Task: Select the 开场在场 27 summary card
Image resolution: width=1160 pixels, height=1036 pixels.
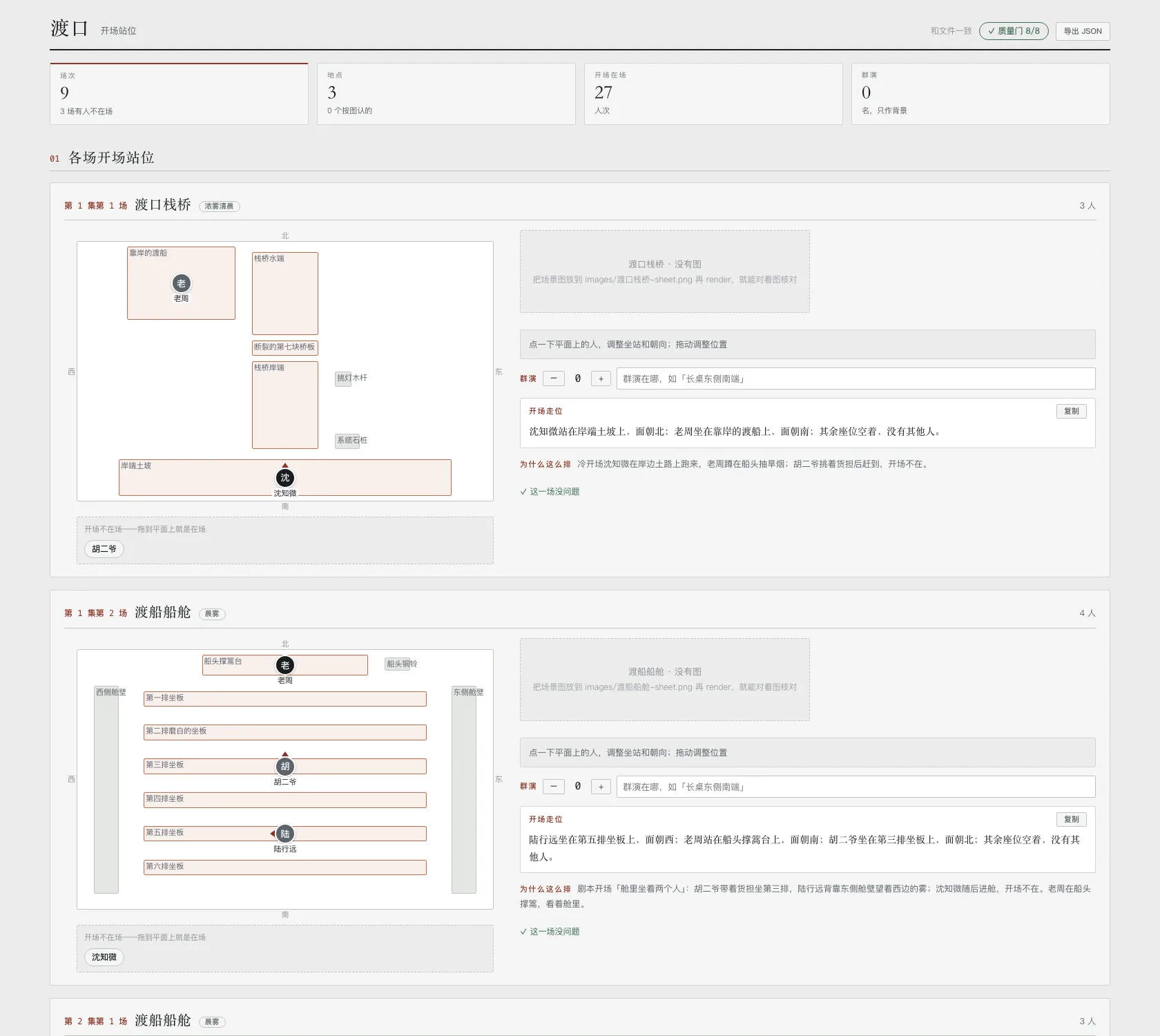Action: pyautogui.click(x=713, y=94)
